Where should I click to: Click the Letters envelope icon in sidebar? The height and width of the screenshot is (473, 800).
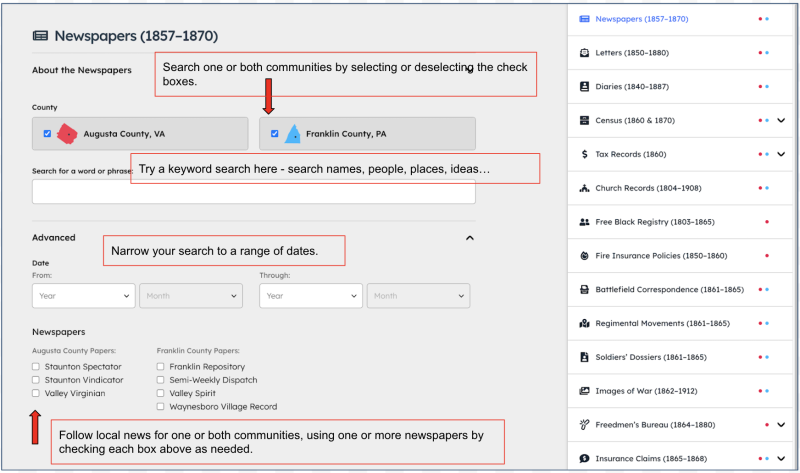[x=584, y=53]
